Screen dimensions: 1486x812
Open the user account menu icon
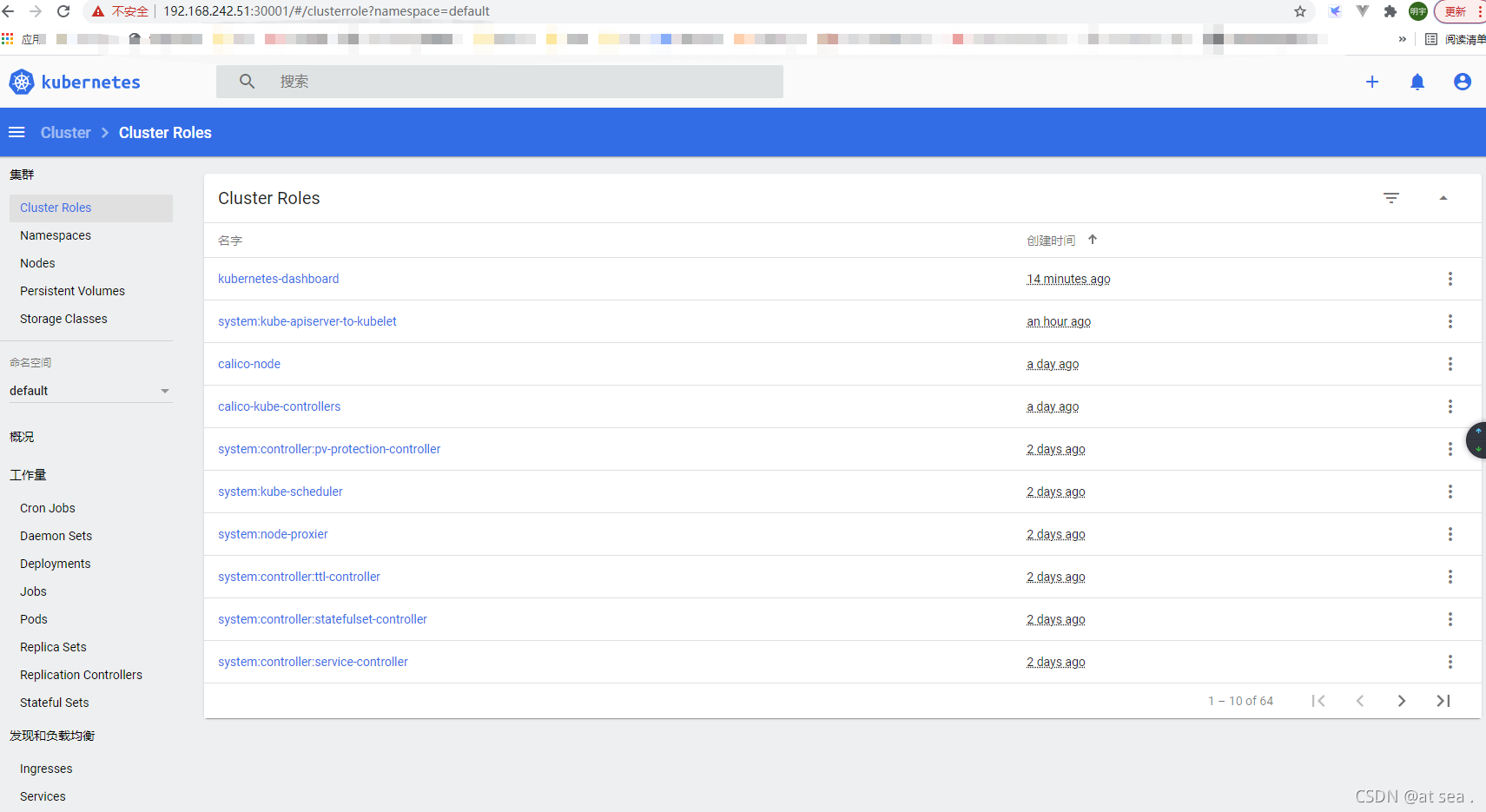point(1463,82)
